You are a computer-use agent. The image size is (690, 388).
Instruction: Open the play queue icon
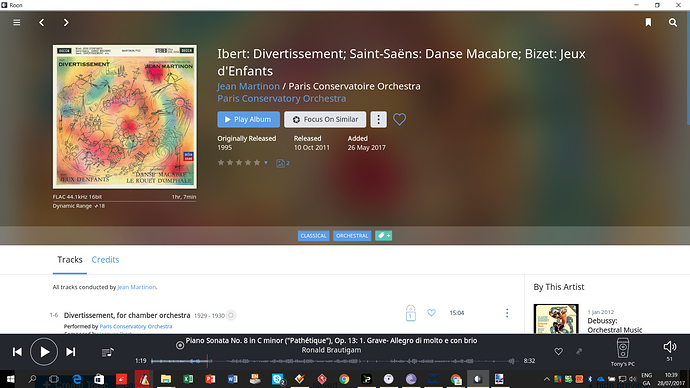click(108, 352)
